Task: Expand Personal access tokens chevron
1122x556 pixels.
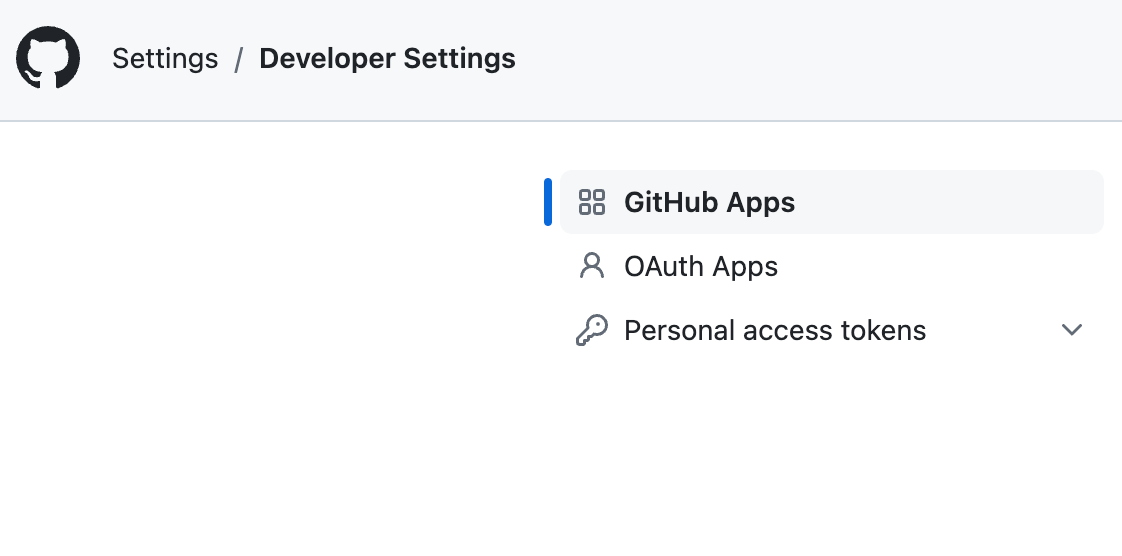Action: coord(1071,330)
